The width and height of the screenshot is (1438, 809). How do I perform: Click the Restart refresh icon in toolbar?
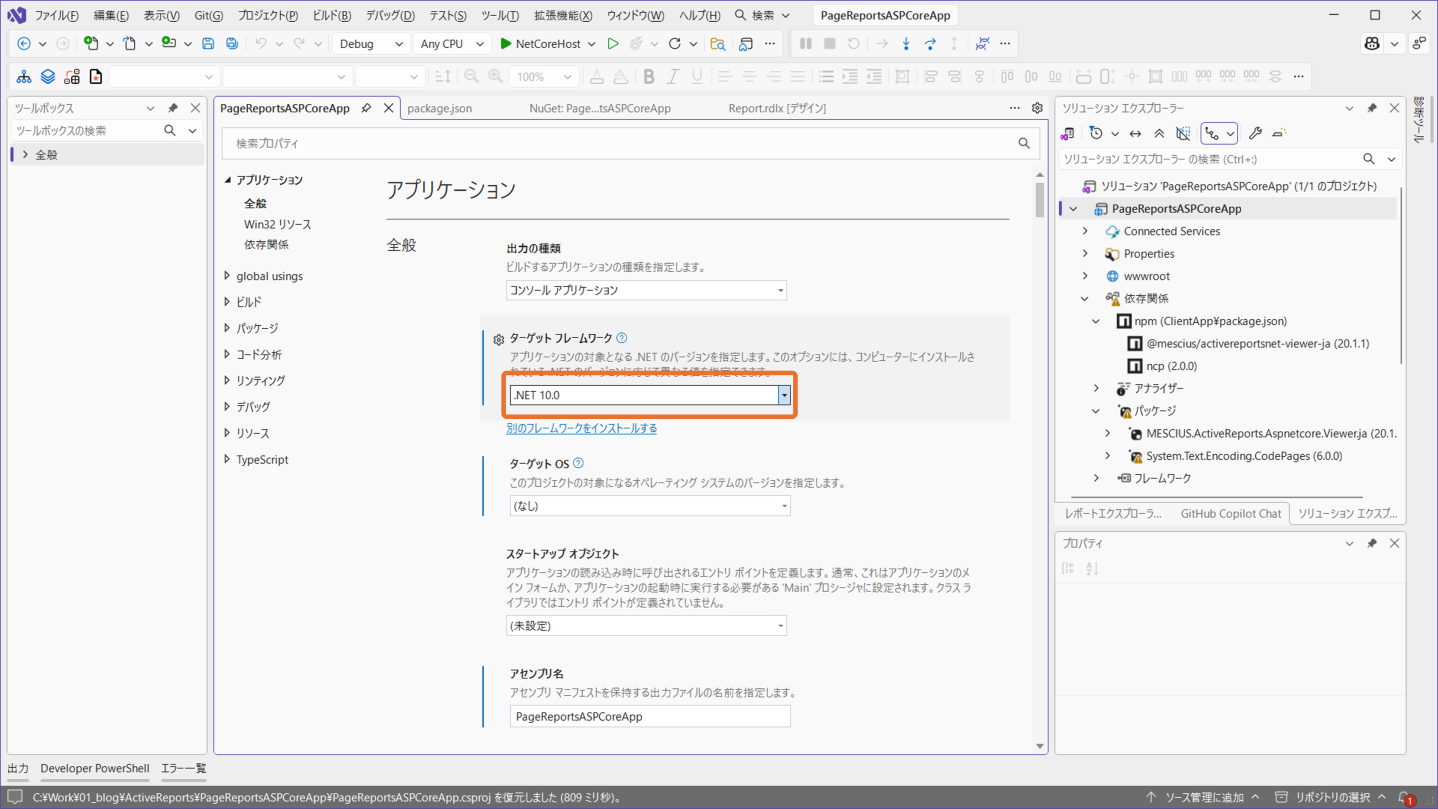[x=675, y=44]
